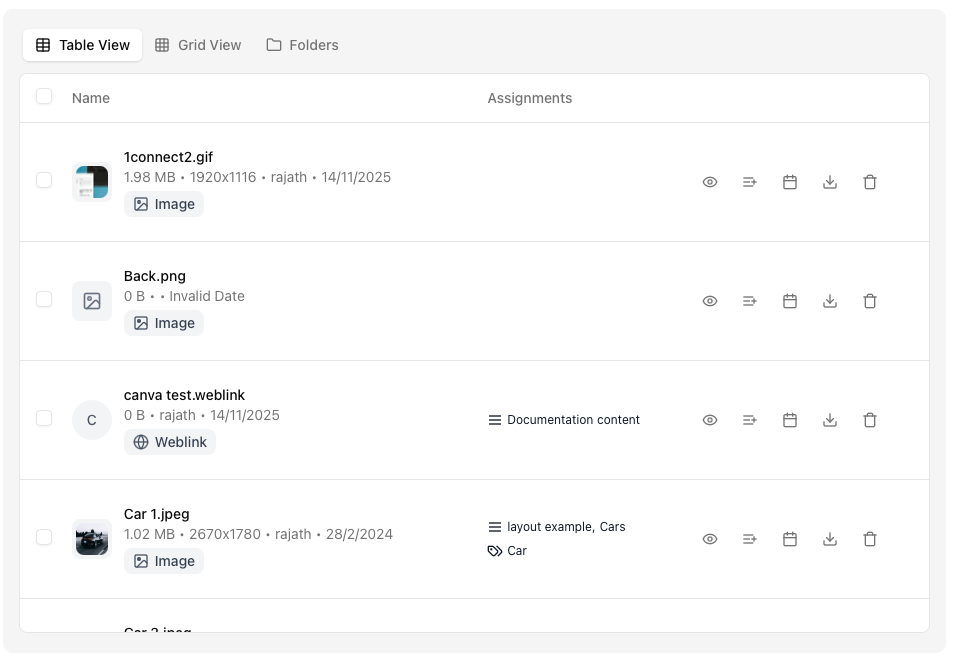Switch to the Grid View tab
This screenshot has height=663, width=954.
198,45
